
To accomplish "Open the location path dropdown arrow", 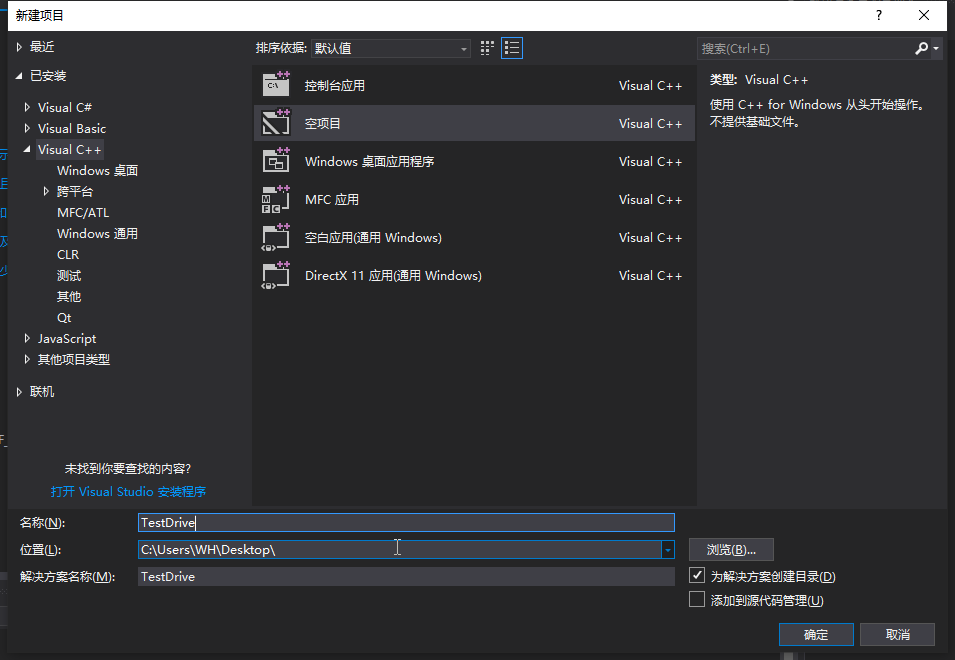I will (668, 549).
